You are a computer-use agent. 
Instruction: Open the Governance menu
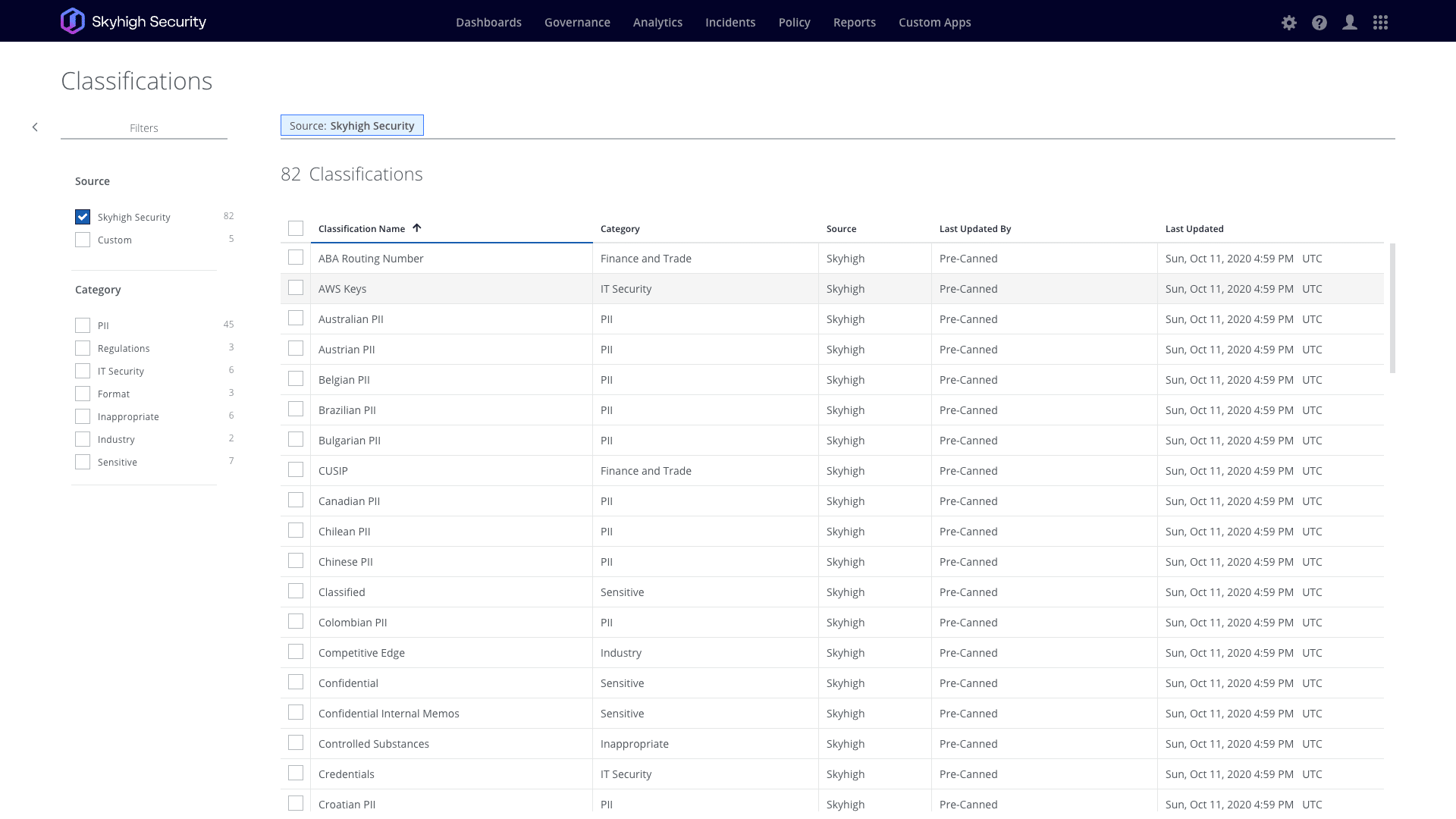577,23
